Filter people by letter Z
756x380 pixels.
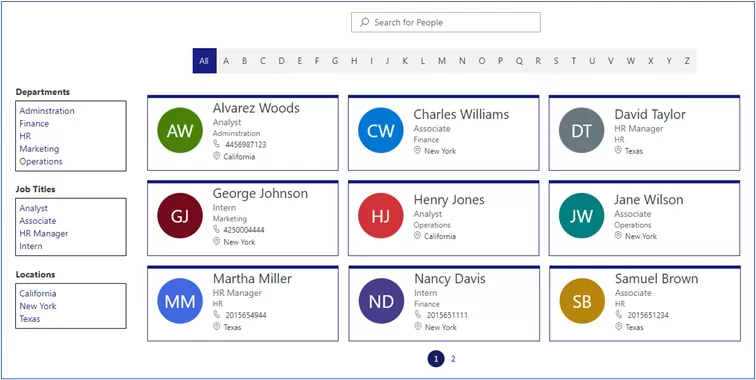[687, 61]
